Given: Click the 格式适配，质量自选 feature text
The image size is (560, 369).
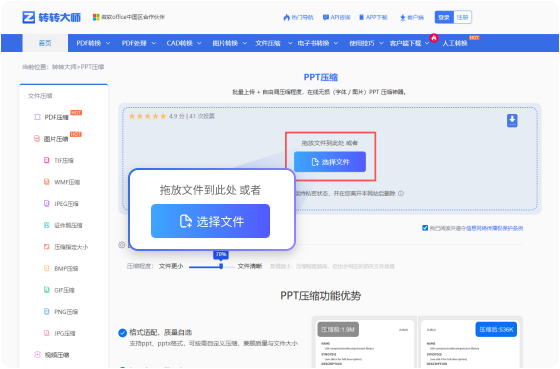Looking at the screenshot, I should point(161,333).
